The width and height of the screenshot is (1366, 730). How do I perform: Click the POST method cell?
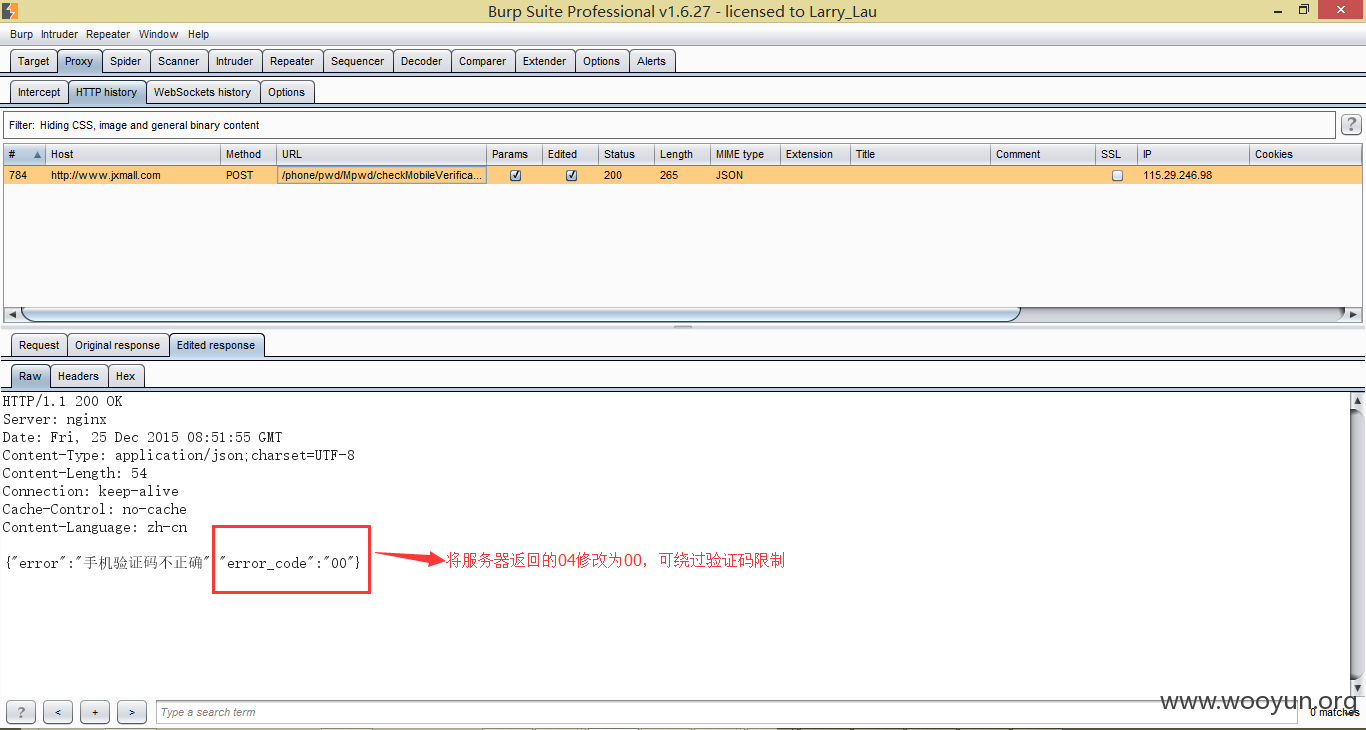coord(248,175)
